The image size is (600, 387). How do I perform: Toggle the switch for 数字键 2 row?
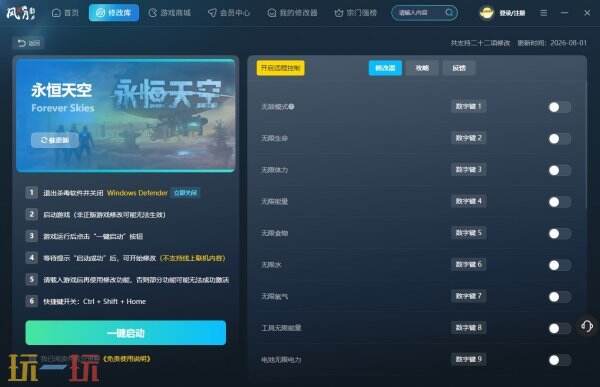pyautogui.click(x=559, y=139)
